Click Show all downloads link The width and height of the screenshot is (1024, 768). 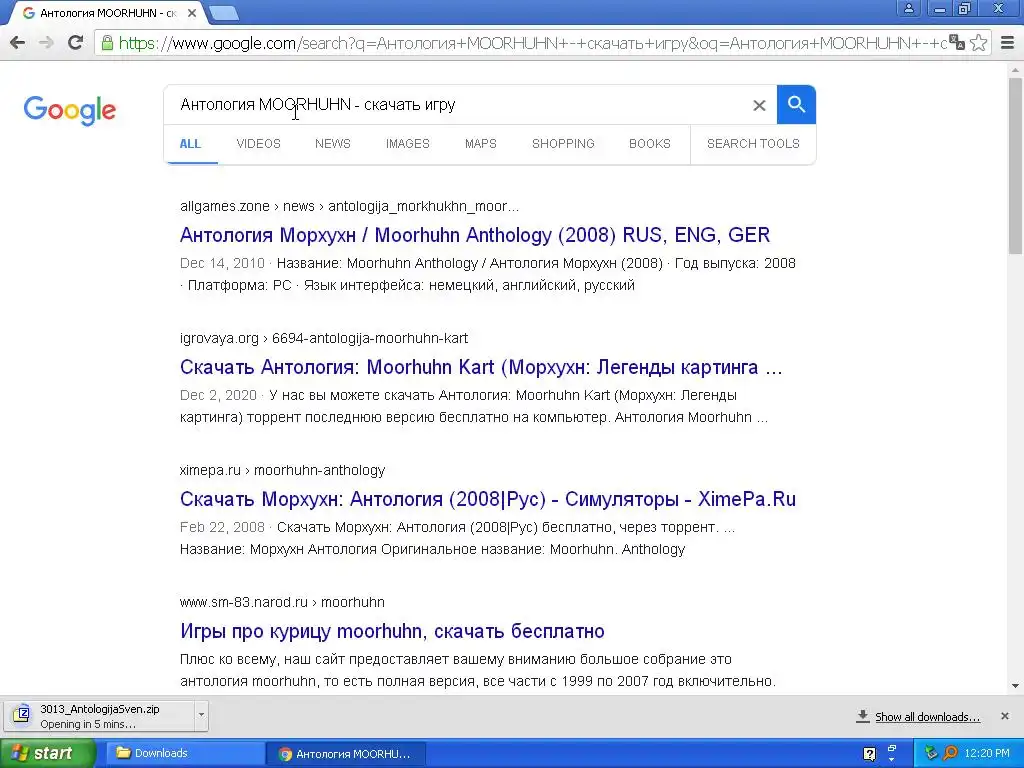coord(927,717)
